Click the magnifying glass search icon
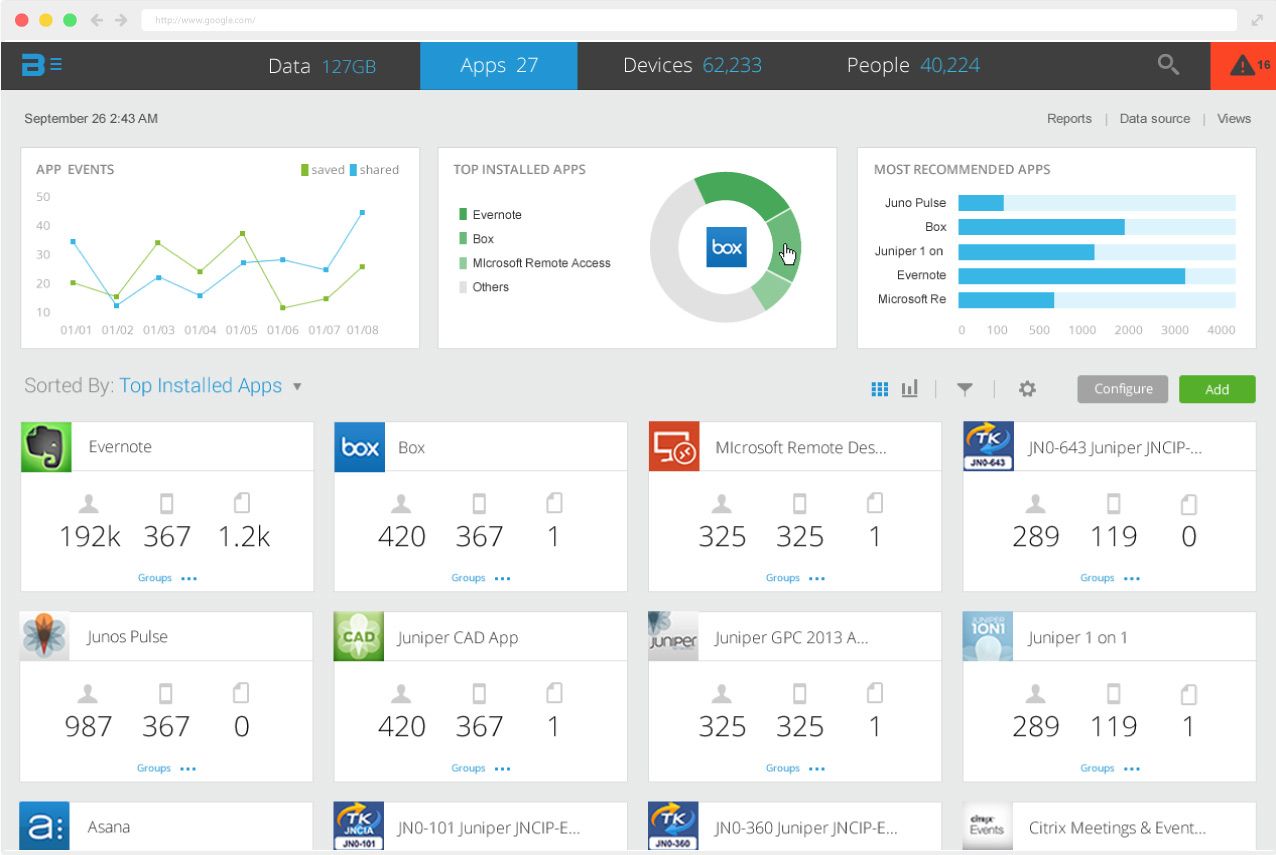The width and height of the screenshot is (1276, 855). point(1168,65)
